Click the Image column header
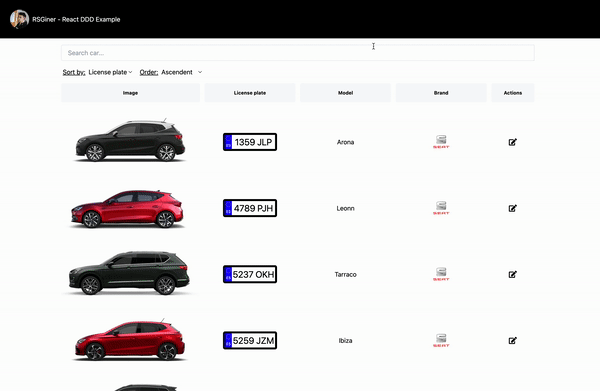Screen dimensions: 600x391 tap(130, 93)
